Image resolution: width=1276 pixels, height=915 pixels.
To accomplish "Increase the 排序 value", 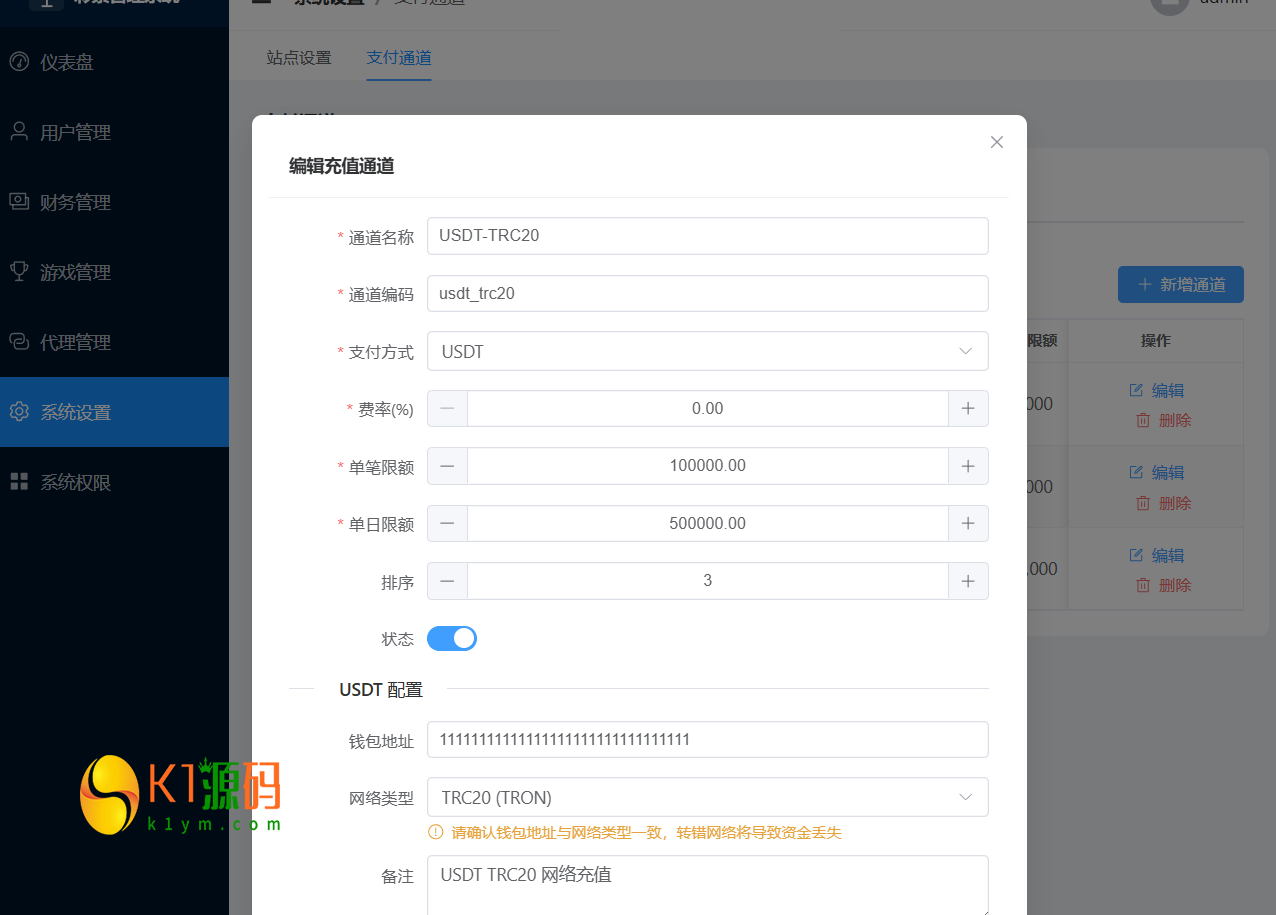I will [x=968, y=581].
